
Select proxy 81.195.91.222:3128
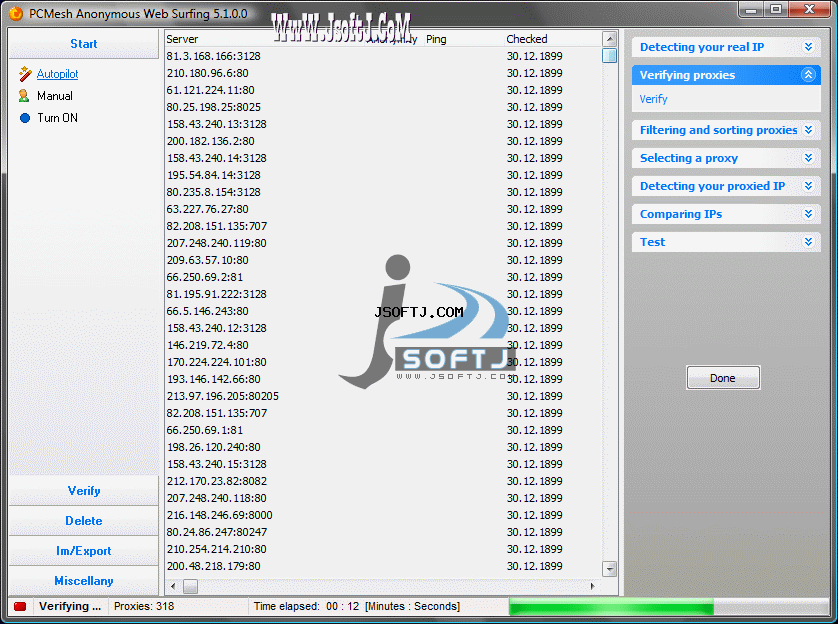pos(216,294)
